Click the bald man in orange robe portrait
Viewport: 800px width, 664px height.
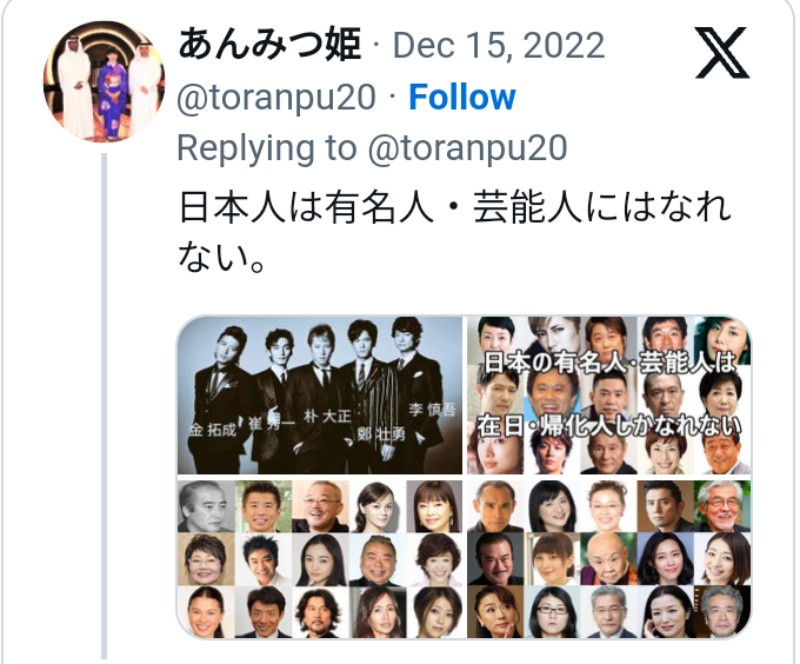coord(609,559)
